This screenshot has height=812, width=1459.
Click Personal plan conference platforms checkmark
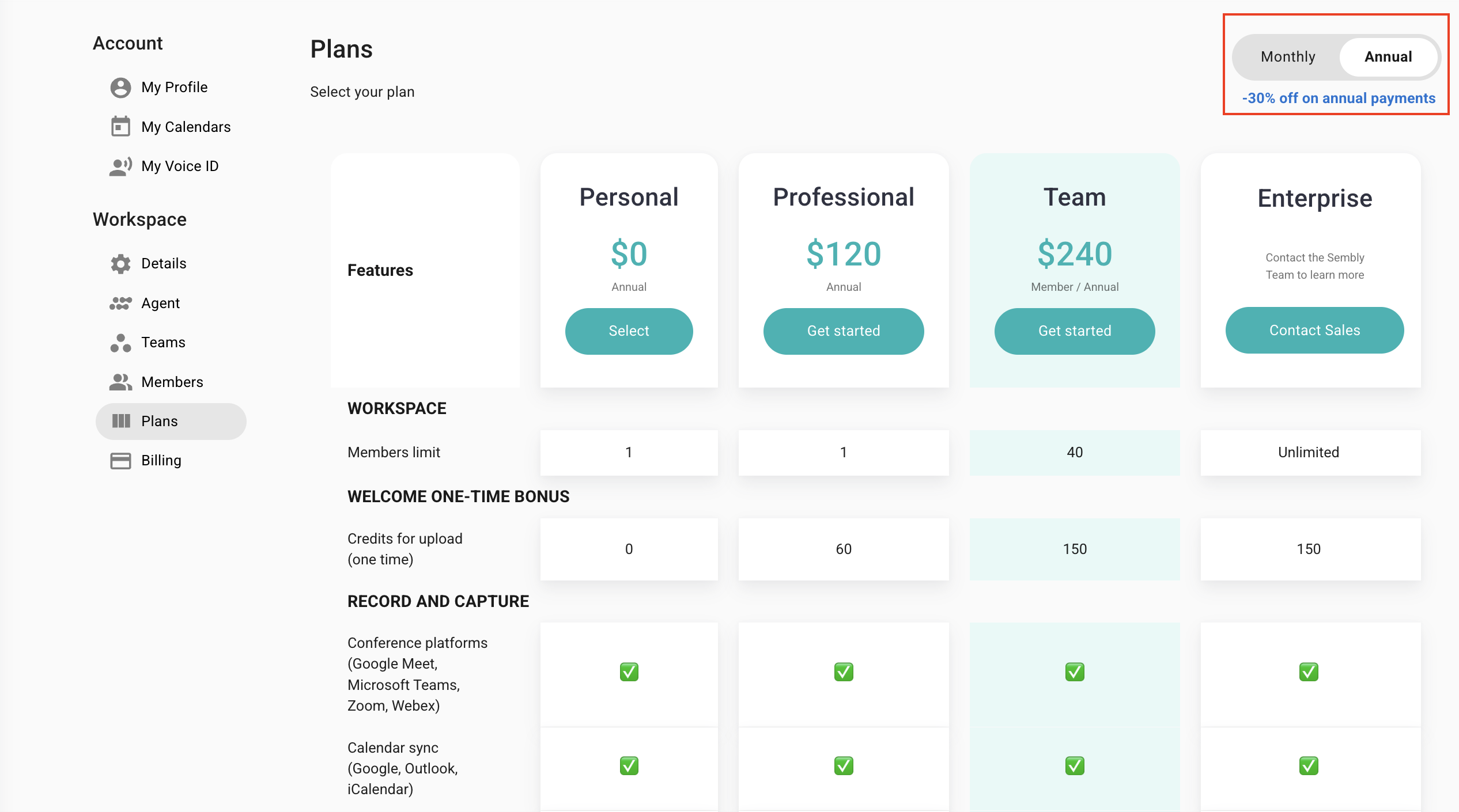click(629, 672)
